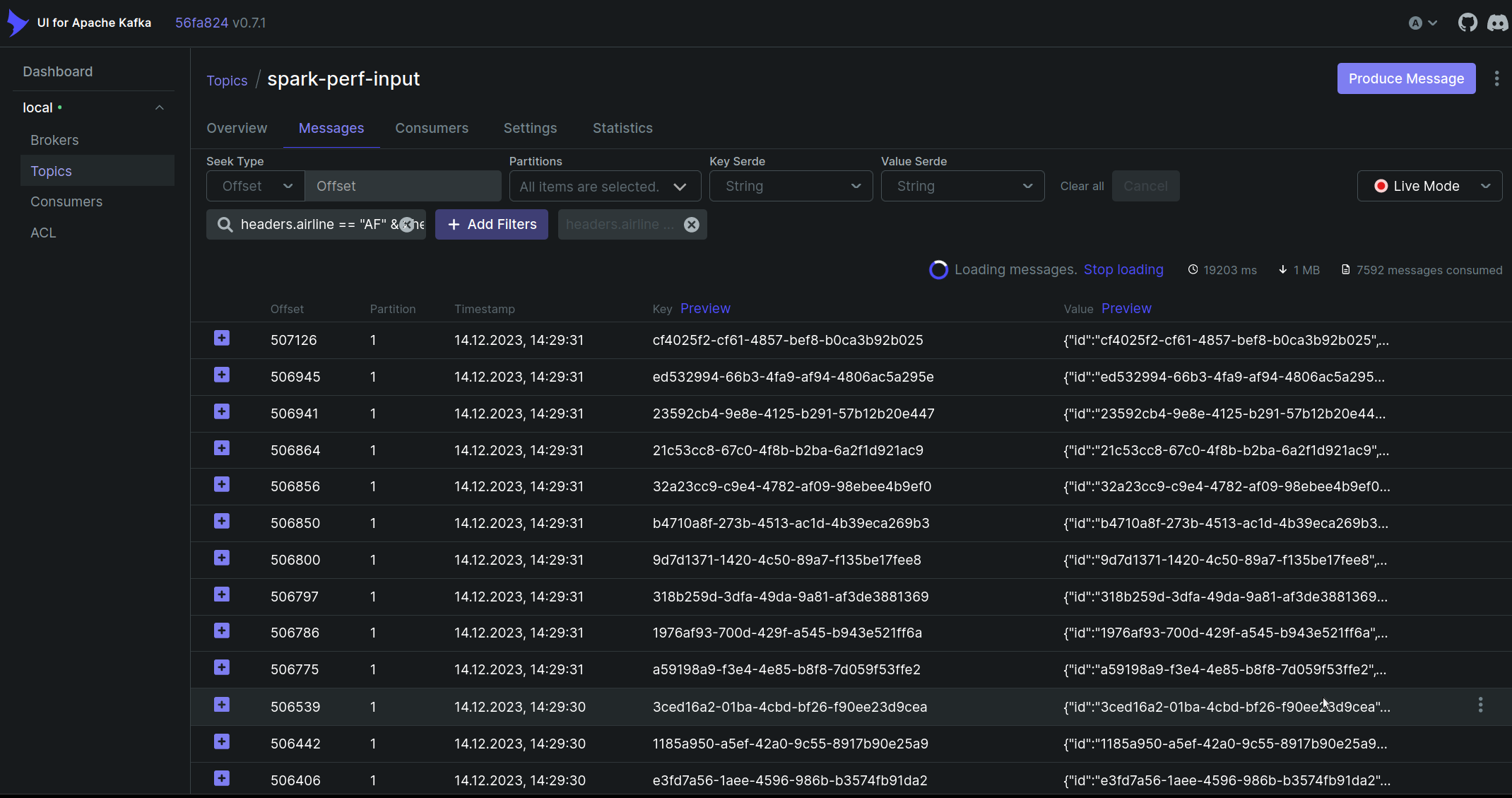Screen dimensions: 1512x798
Task: Open the Statistics tab
Action: 622,128
